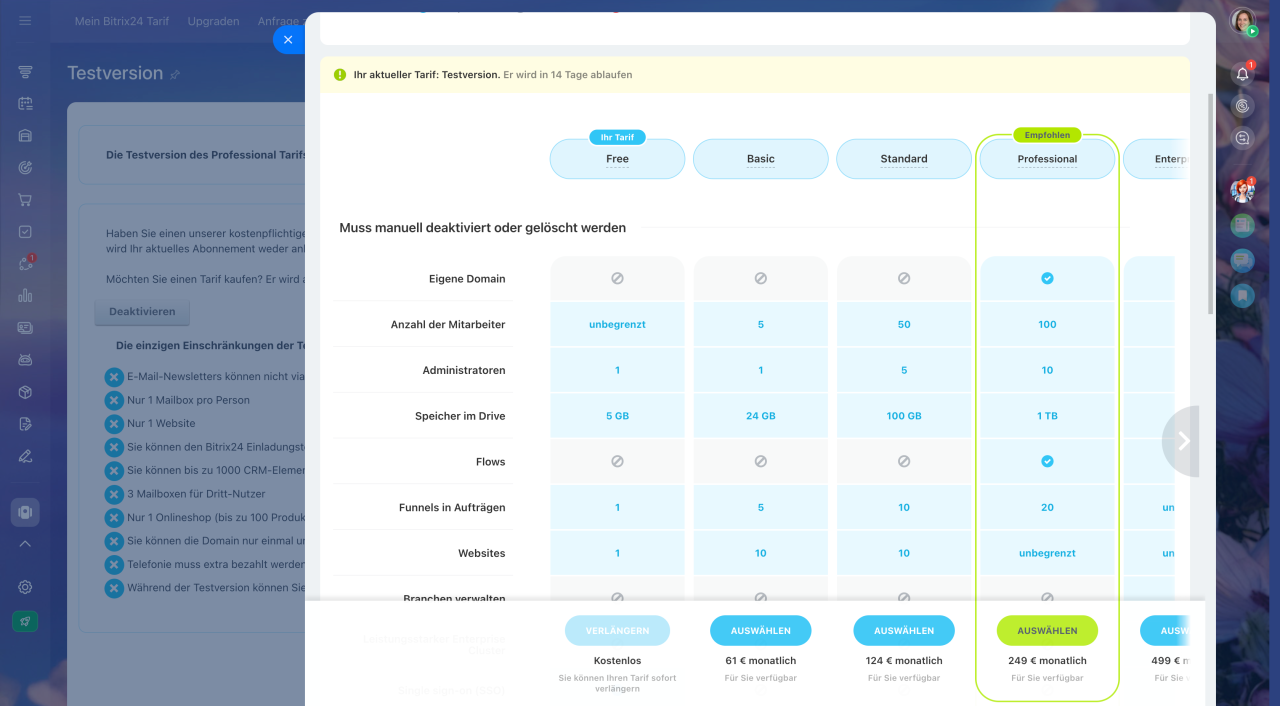Open the chat search icon in right panel
Screen dimensions: 1280x706
1243,138
